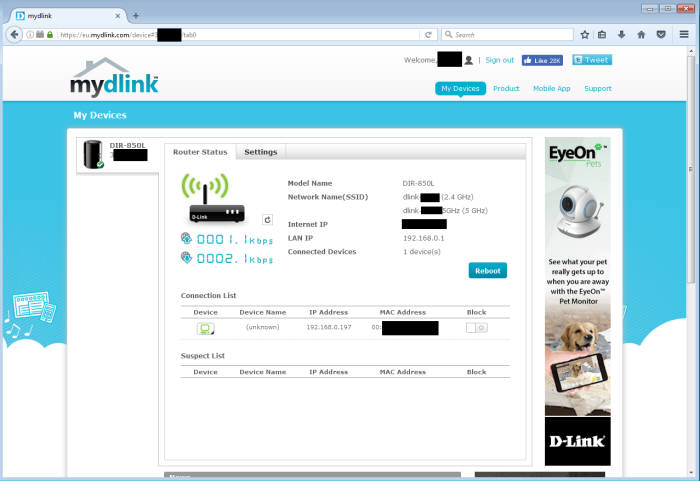Screen dimensions: 700x481
Task: Click the Tweet button
Action: 592,60
